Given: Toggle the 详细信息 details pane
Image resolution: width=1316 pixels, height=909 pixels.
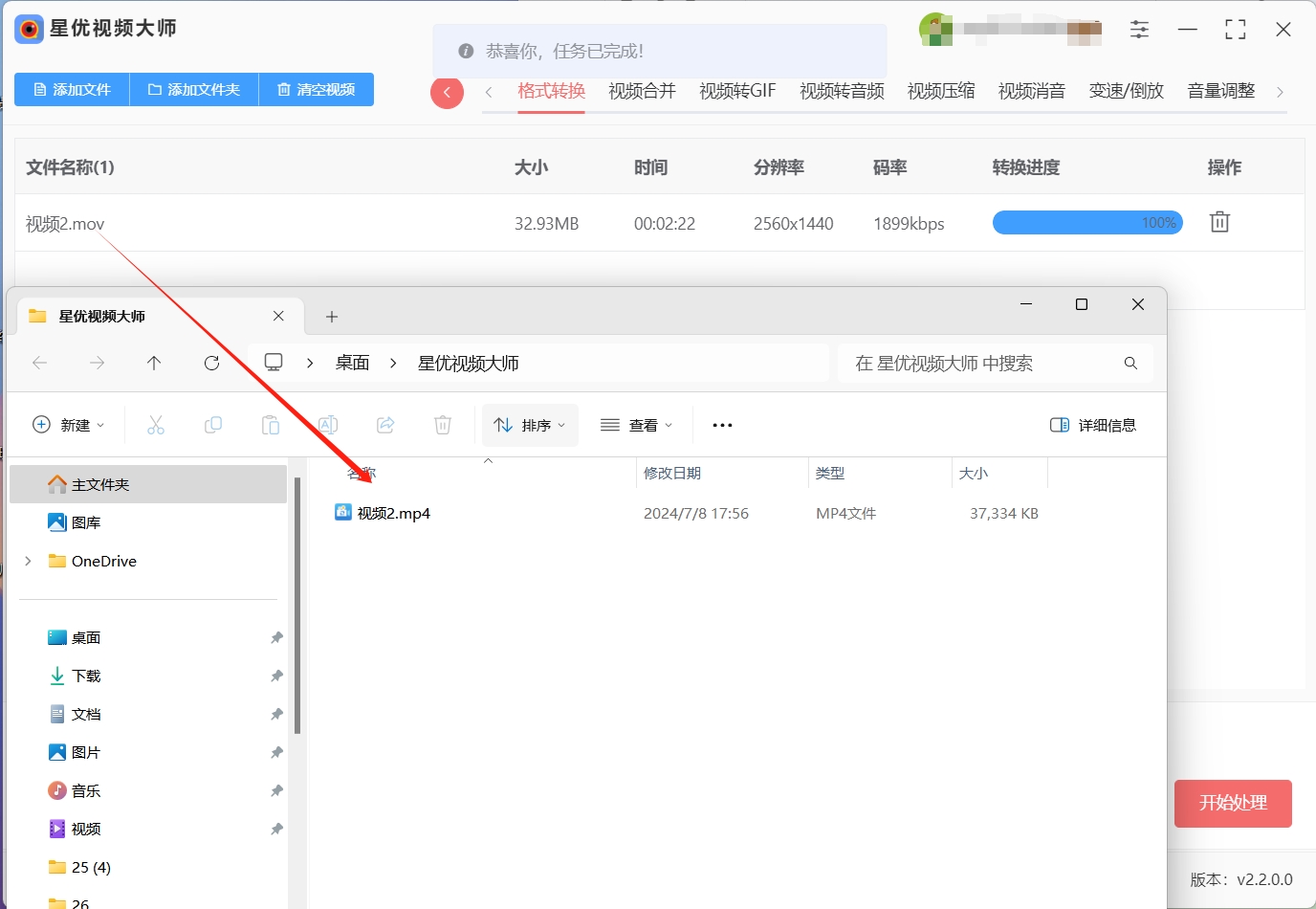Looking at the screenshot, I should tap(1093, 425).
